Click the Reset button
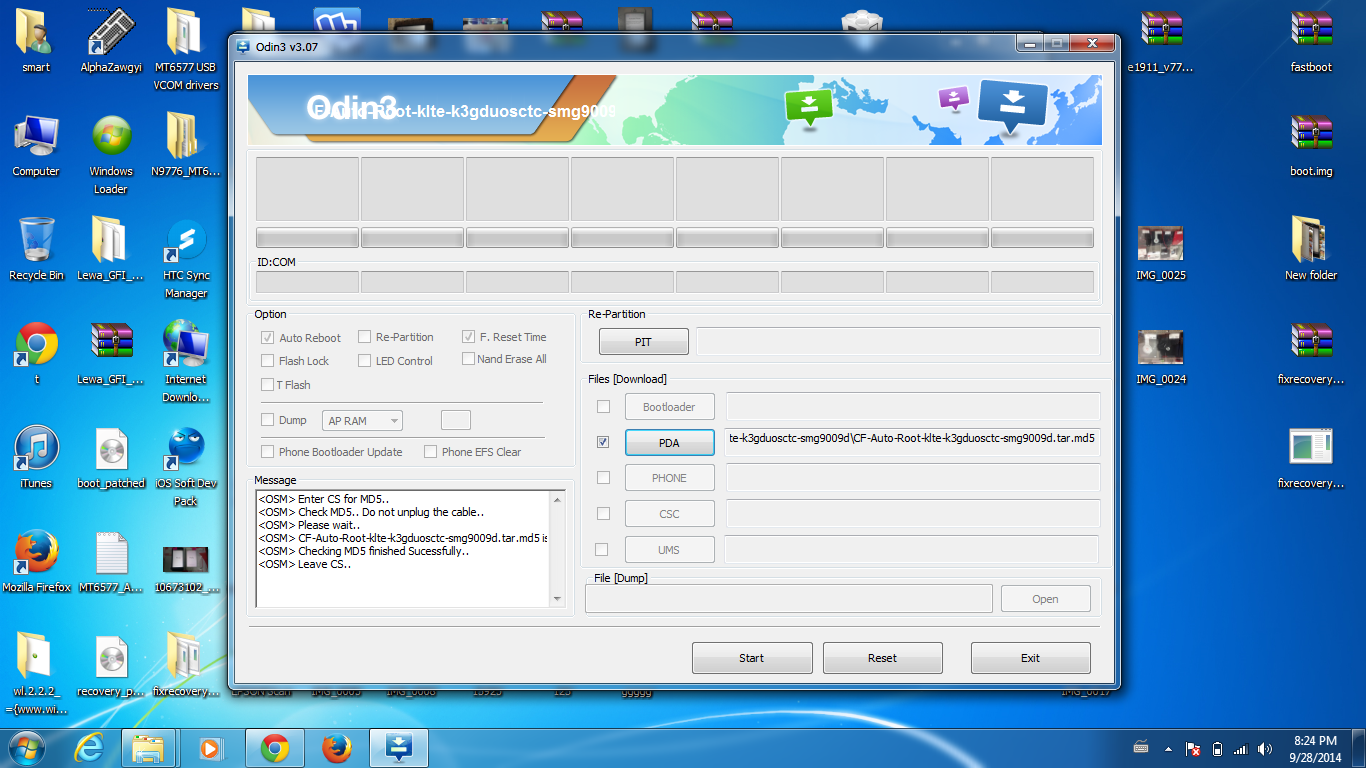Screen dimensions: 1366x768 tap(882, 658)
